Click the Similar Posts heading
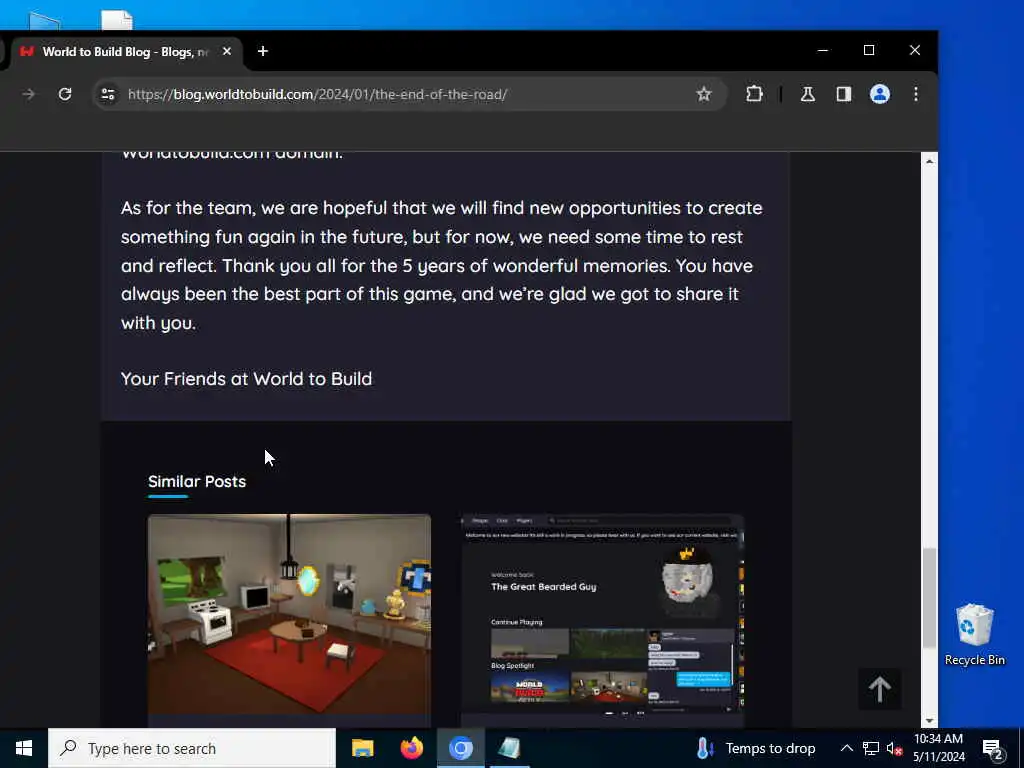This screenshot has height=768, width=1024. point(197,482)
